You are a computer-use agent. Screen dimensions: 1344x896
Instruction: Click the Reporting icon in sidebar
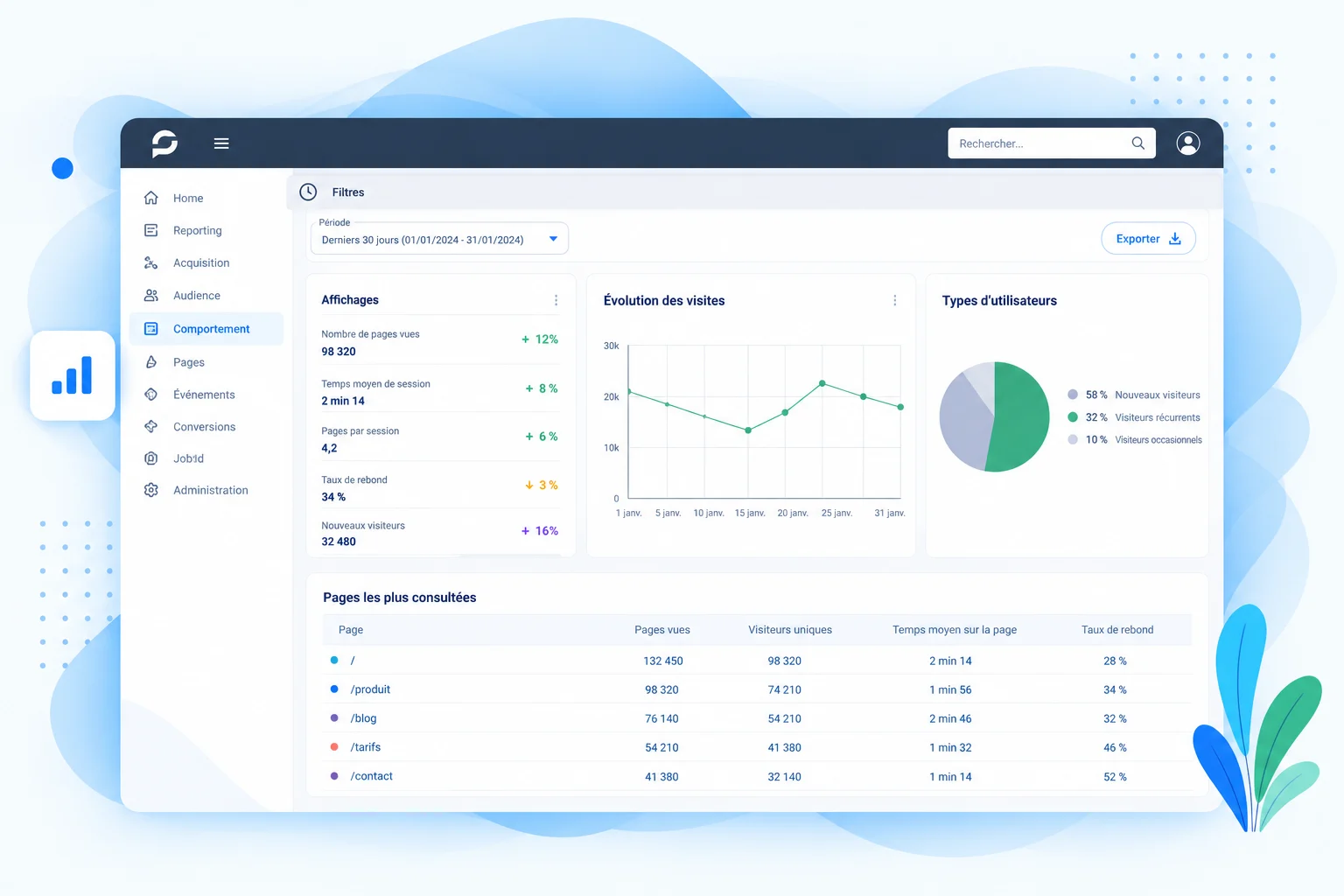coord(151,230)
